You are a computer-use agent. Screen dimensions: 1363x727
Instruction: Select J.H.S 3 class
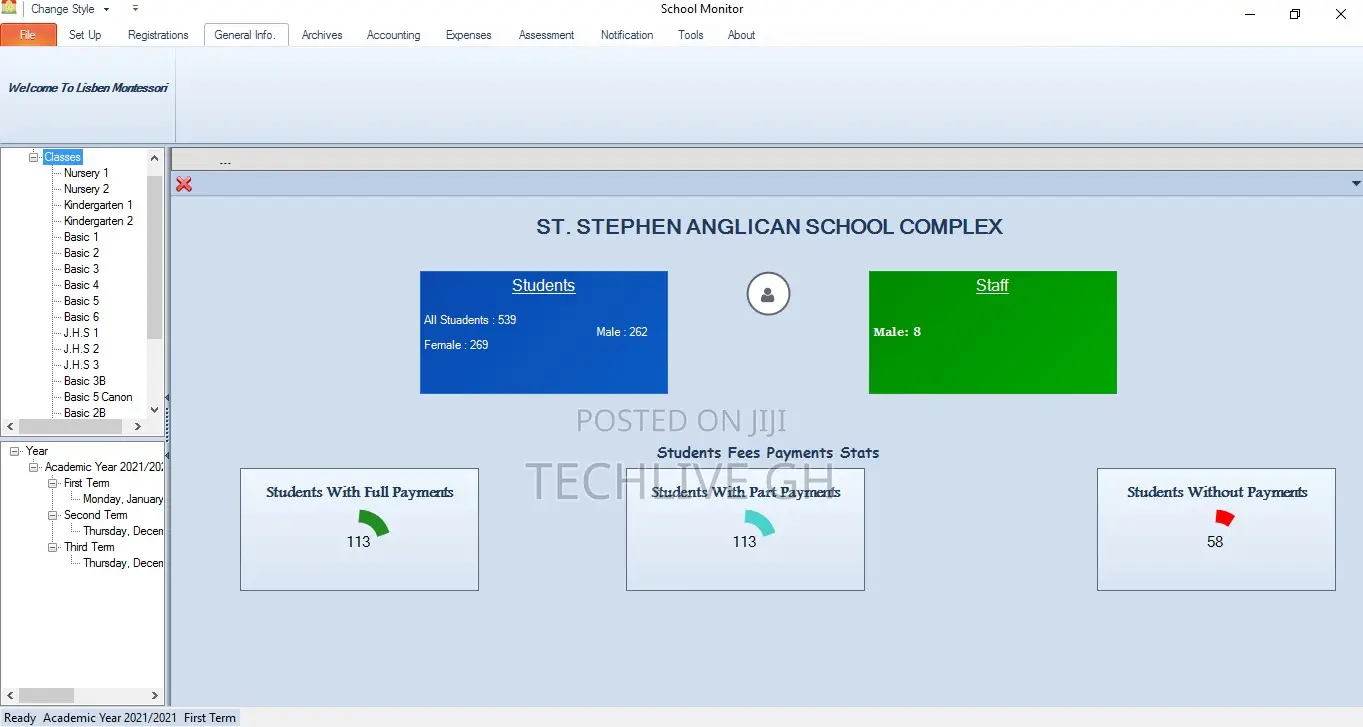click(x=81, y=365)
